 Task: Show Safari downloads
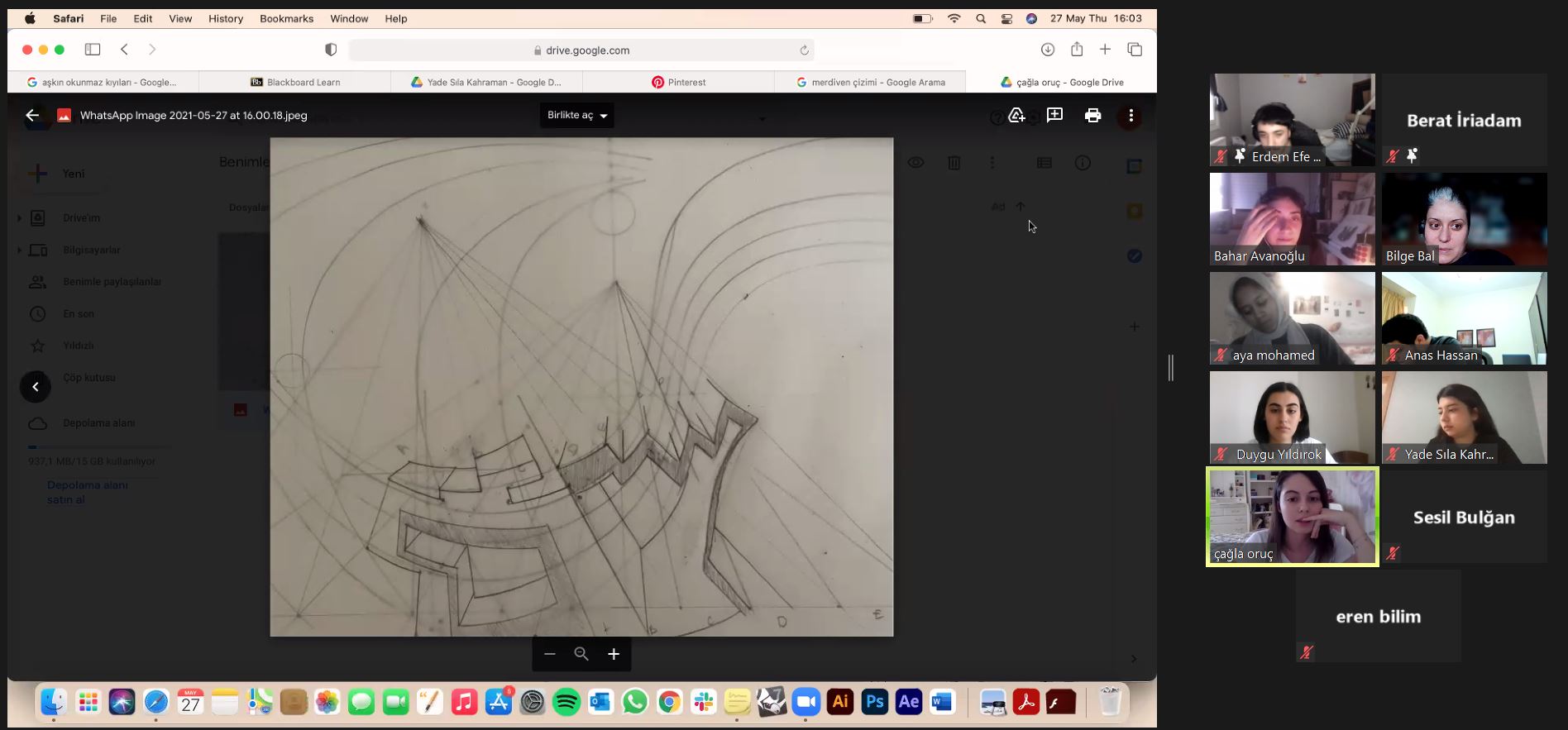(x=1047, y=50)
